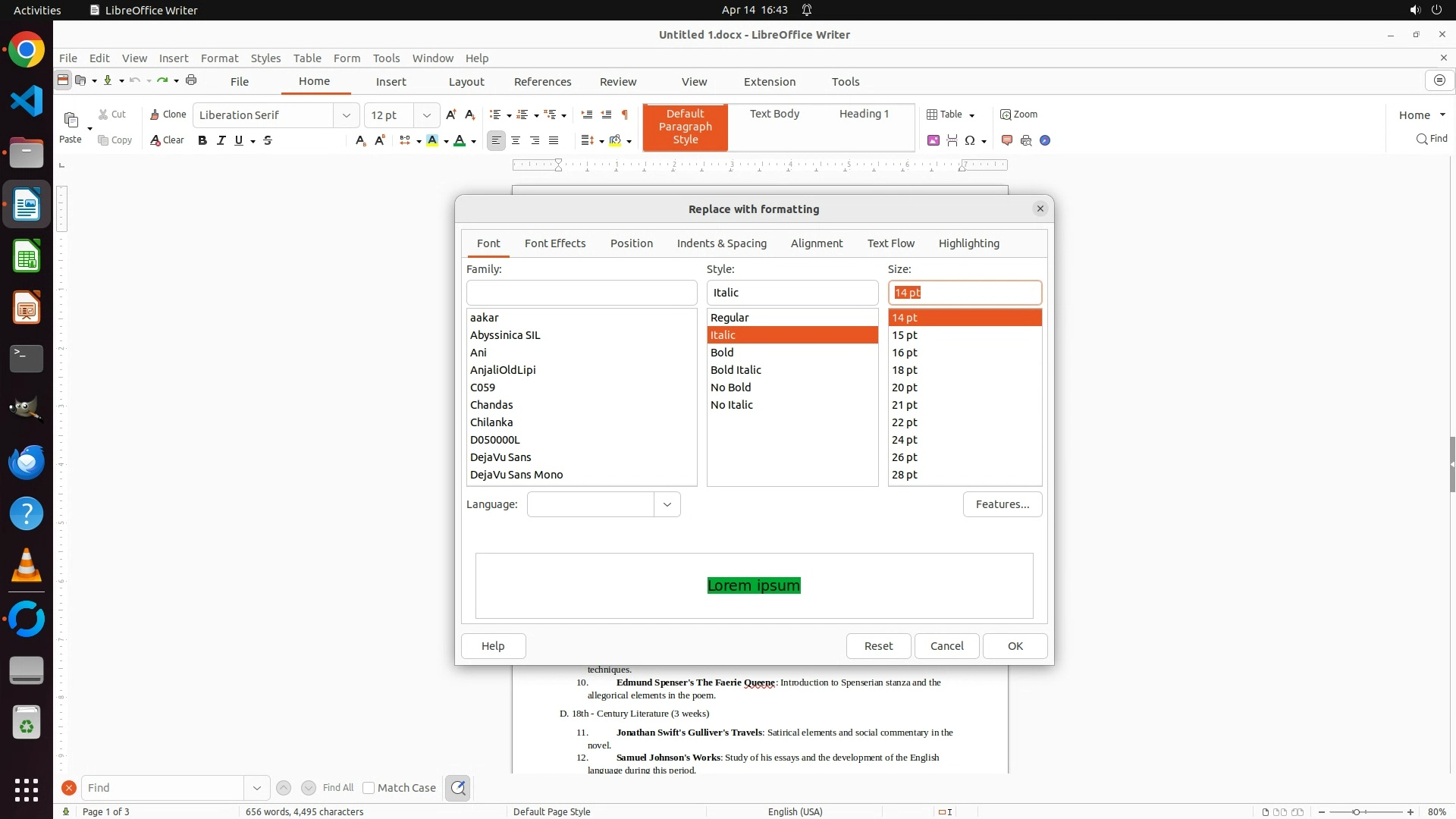1456x819 pixels.
Task: Click the strikethrough icon
Action: (x=268, y=140)
